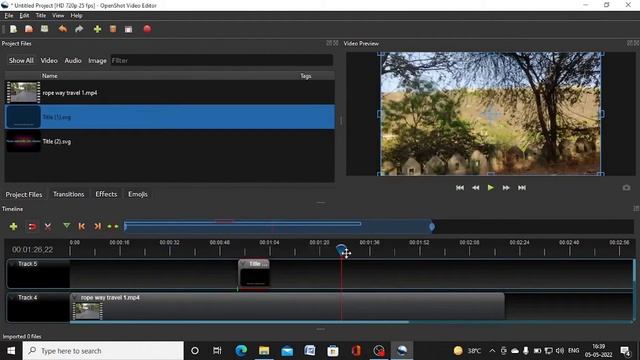
Task: Open the Title menu
Action: (41, 16)
